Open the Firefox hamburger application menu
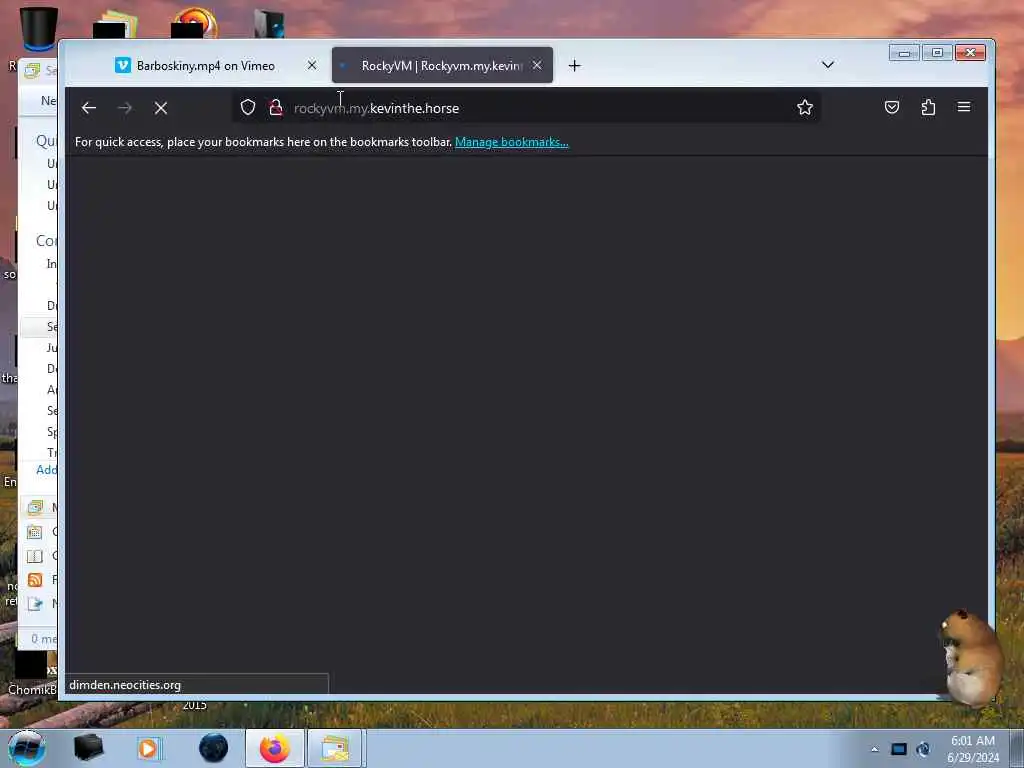 [x=964, y=107]
